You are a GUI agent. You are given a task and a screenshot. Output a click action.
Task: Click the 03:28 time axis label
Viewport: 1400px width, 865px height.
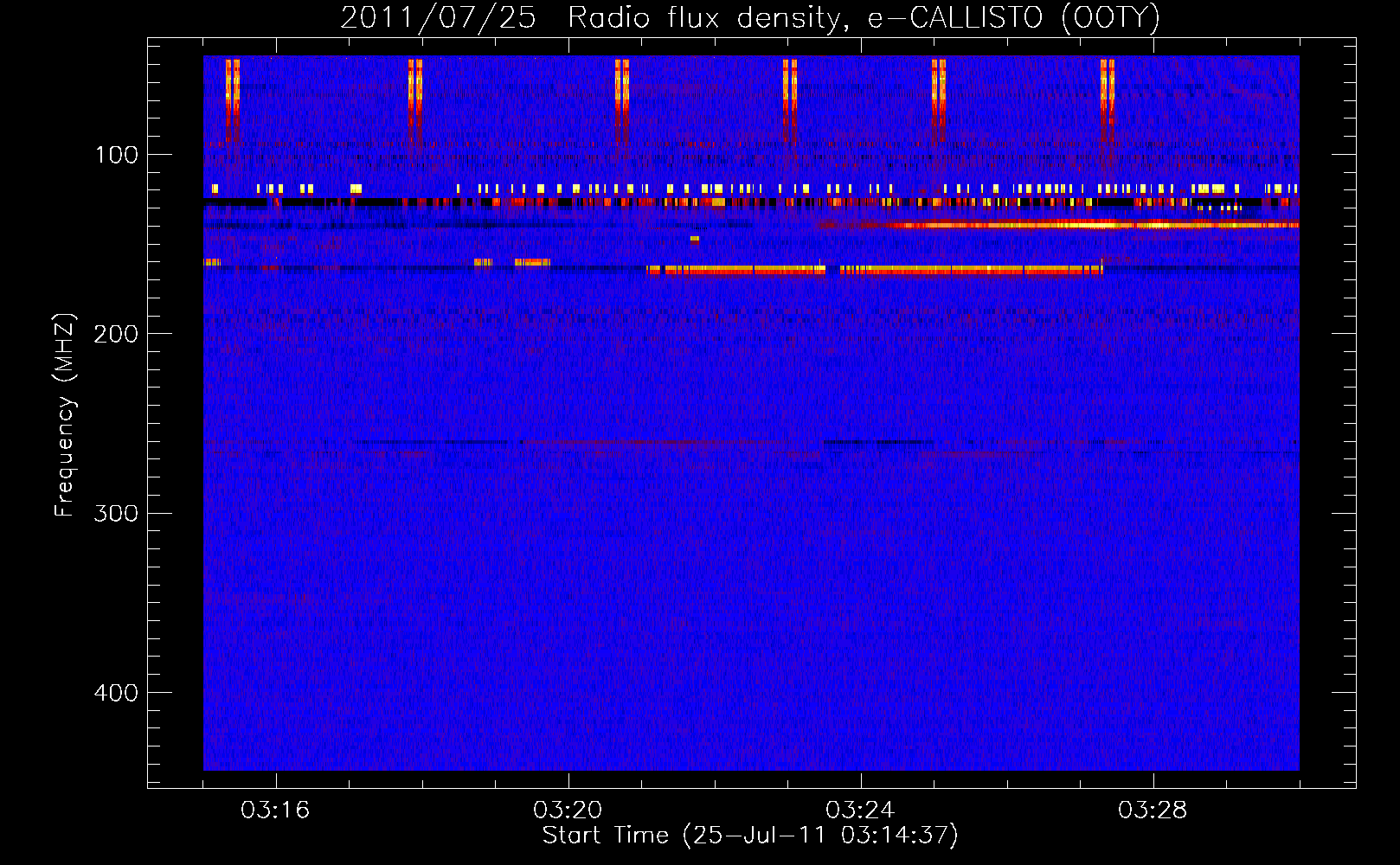pos(1153,811)
